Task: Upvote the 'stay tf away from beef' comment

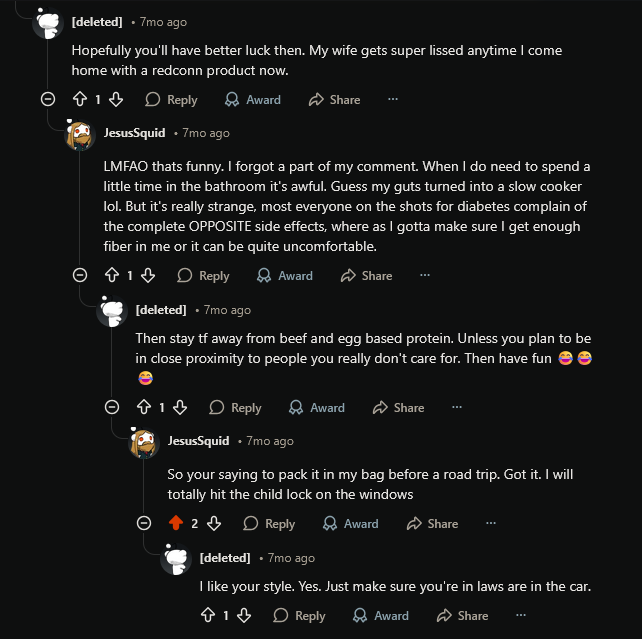Action: click(x=145, y=407)
